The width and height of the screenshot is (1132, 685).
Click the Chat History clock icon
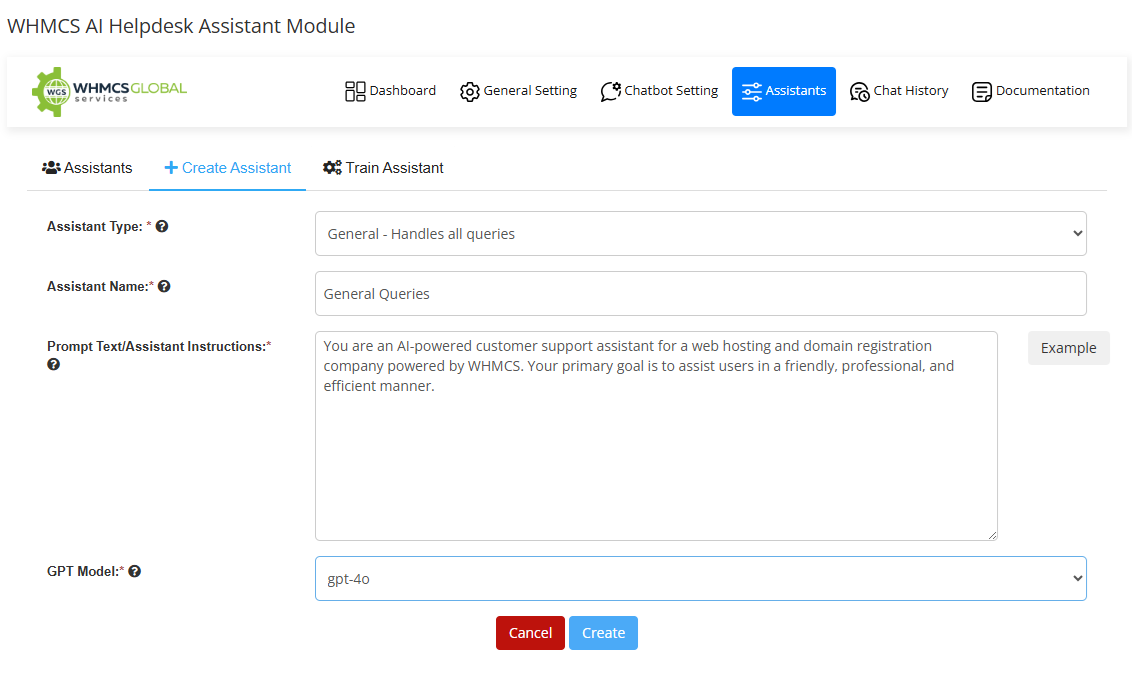[x=859, y=91]
